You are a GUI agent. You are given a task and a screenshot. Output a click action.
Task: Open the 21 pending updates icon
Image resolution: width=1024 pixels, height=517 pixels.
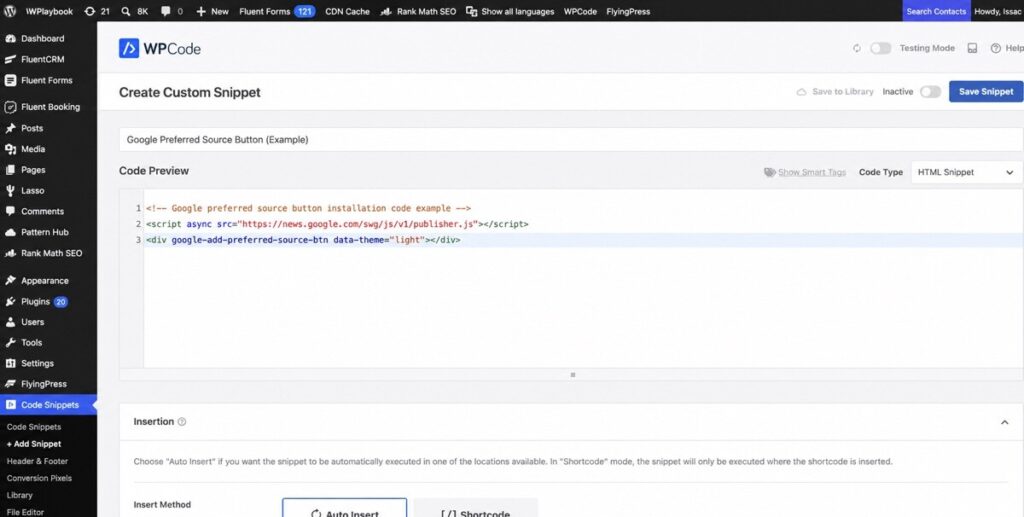pyautogui.click(x=97, y=11)
